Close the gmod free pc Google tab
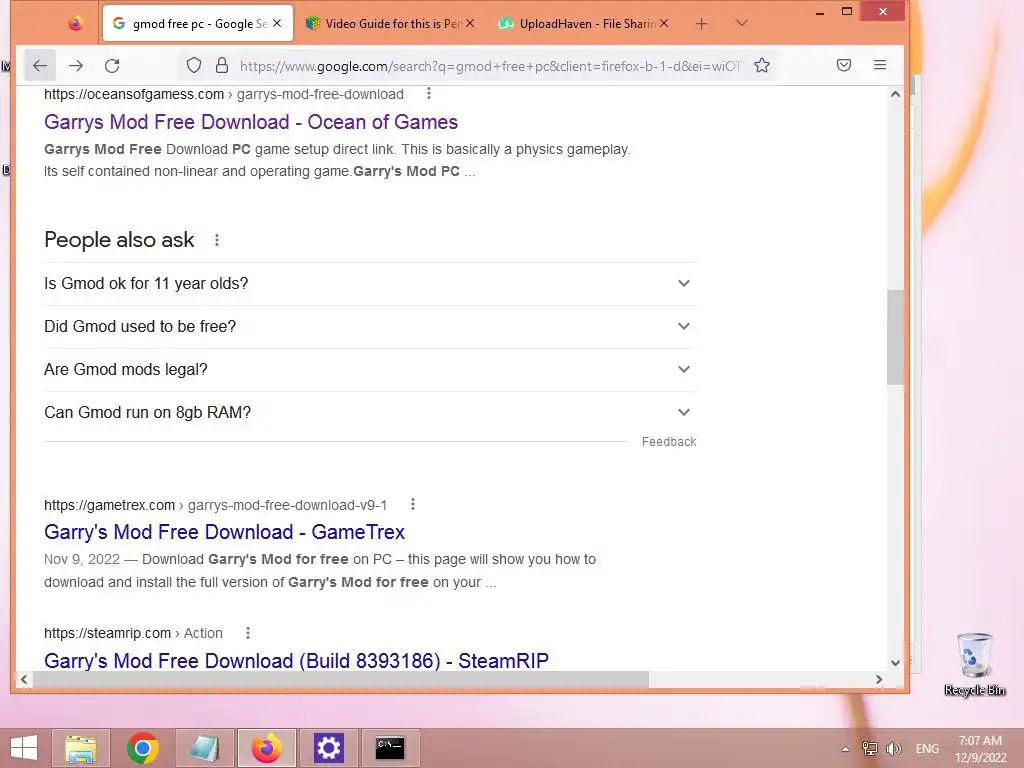 tap(277, 23)
